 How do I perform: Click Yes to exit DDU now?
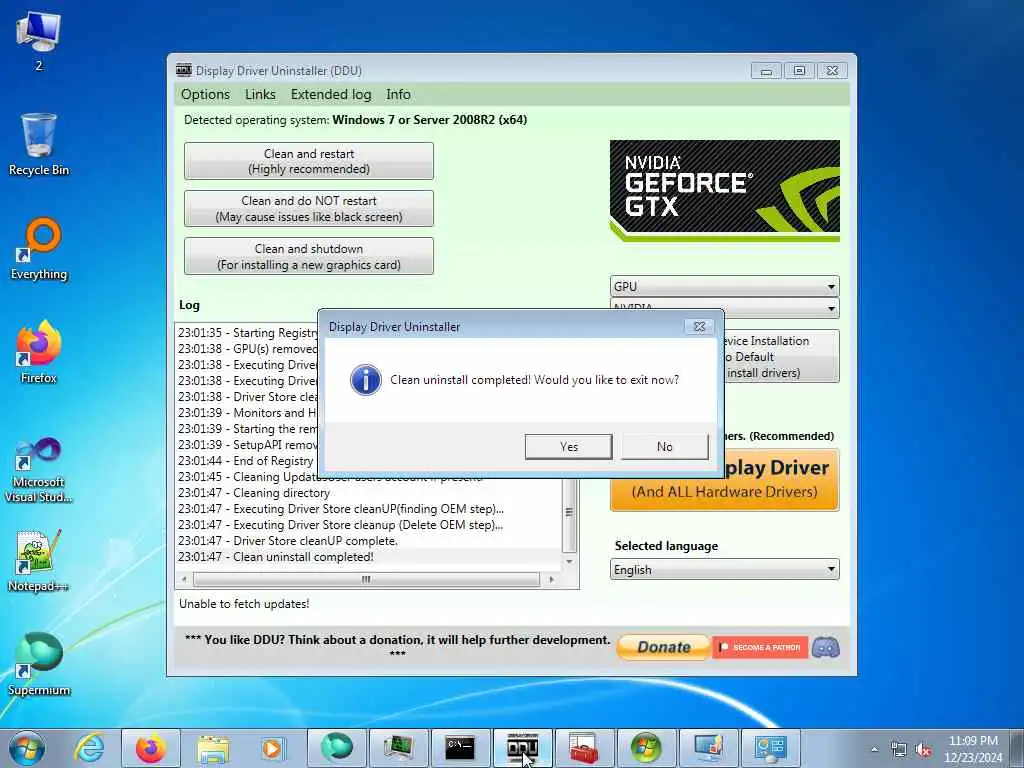568,447
